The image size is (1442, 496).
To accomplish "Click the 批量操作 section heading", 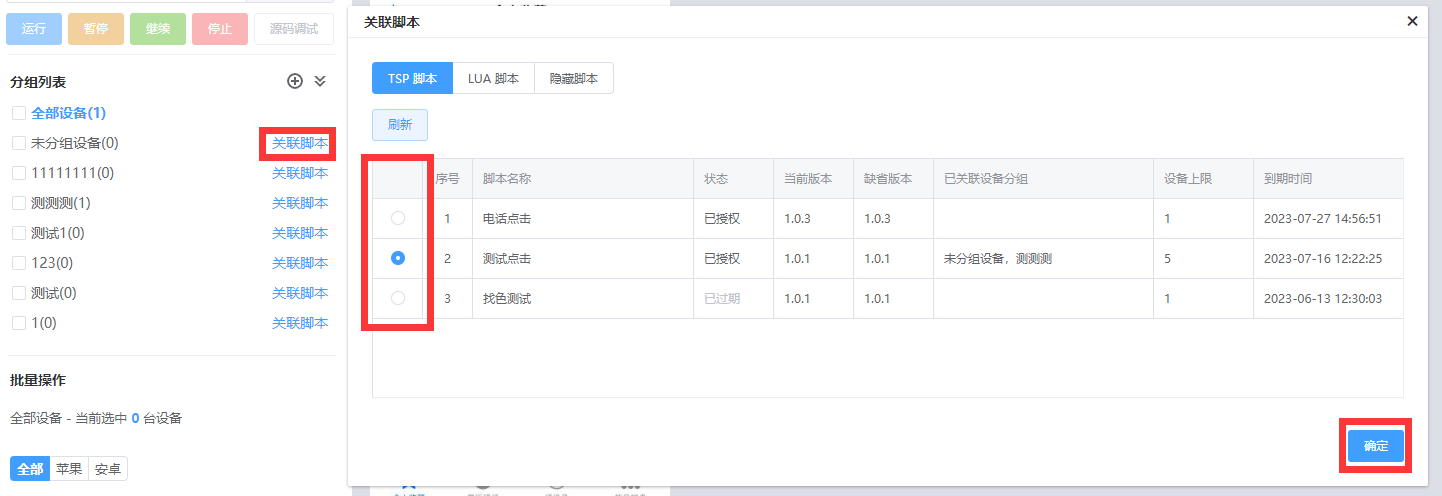I will click(38, 380).
